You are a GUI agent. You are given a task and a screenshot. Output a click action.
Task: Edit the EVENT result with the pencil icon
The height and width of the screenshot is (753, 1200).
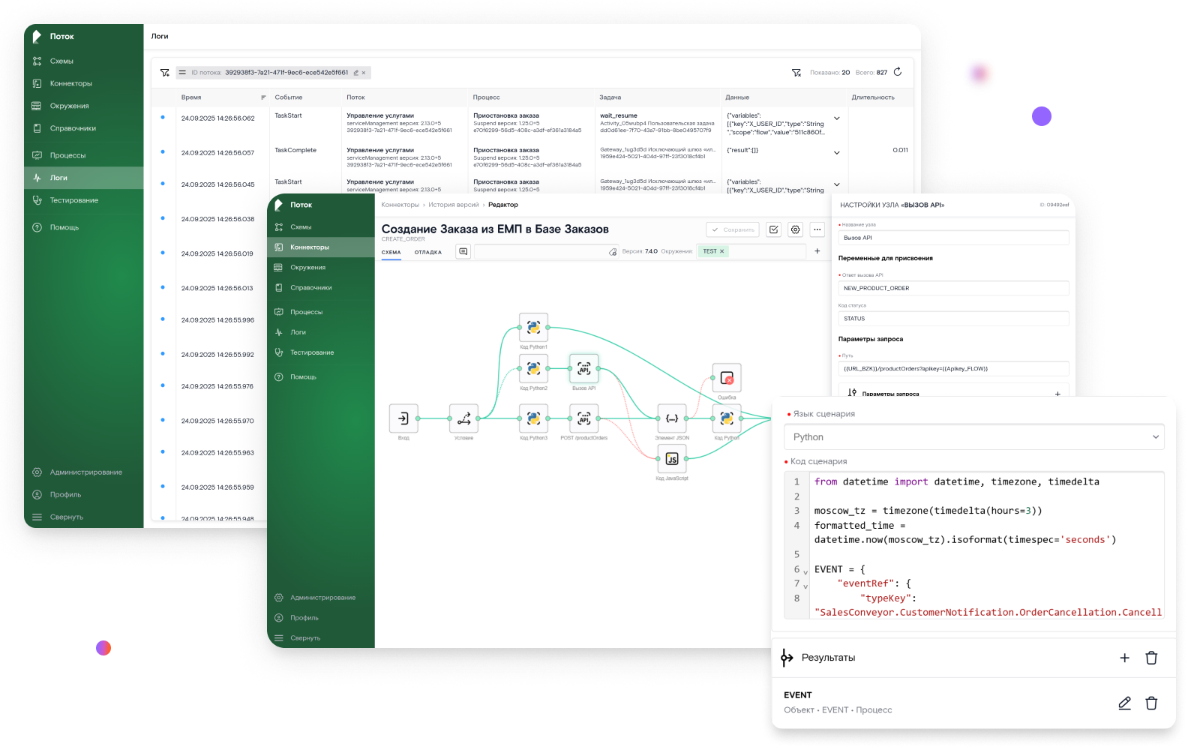pos(1124,703)
